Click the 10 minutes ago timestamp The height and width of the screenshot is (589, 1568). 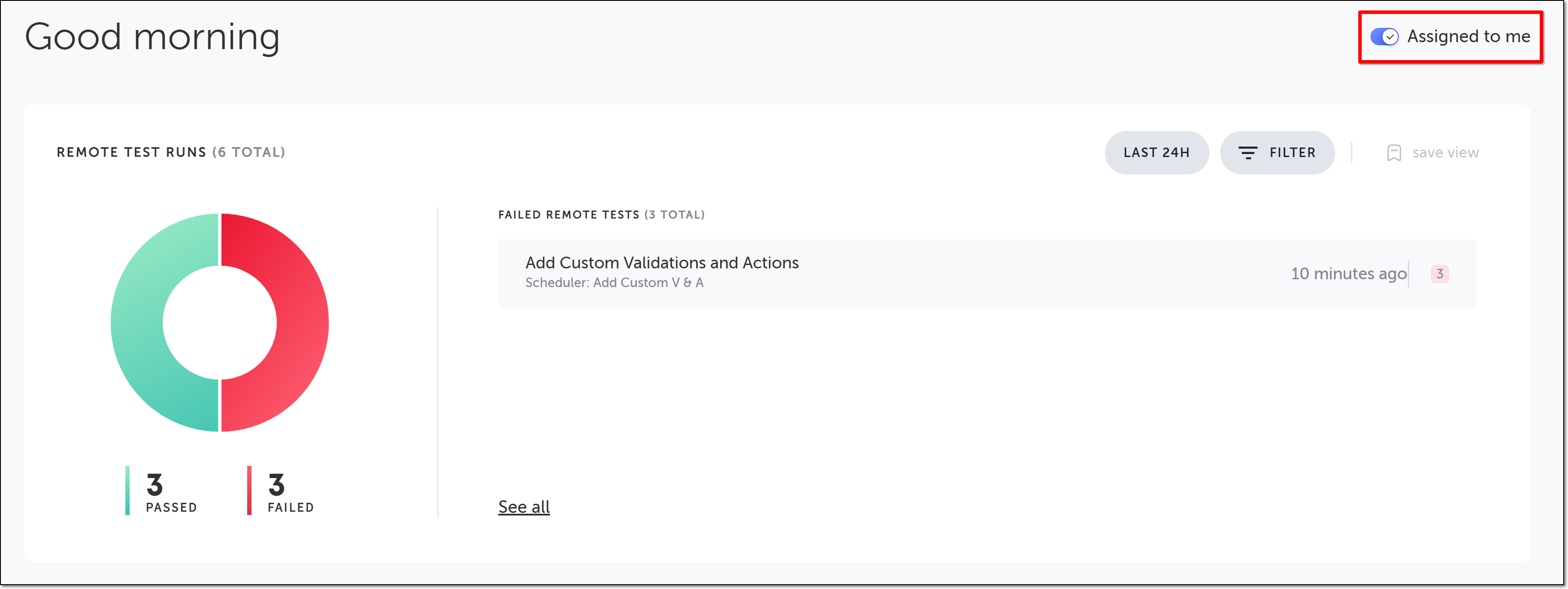1348,274
